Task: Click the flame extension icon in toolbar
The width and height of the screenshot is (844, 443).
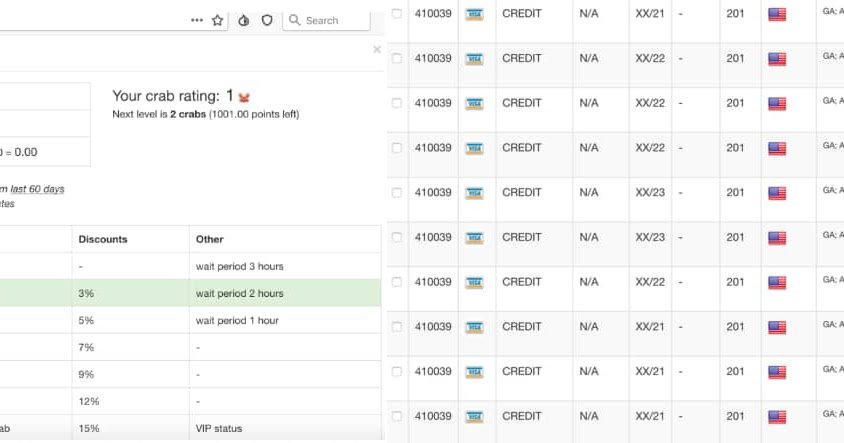Action: point(244,20)
